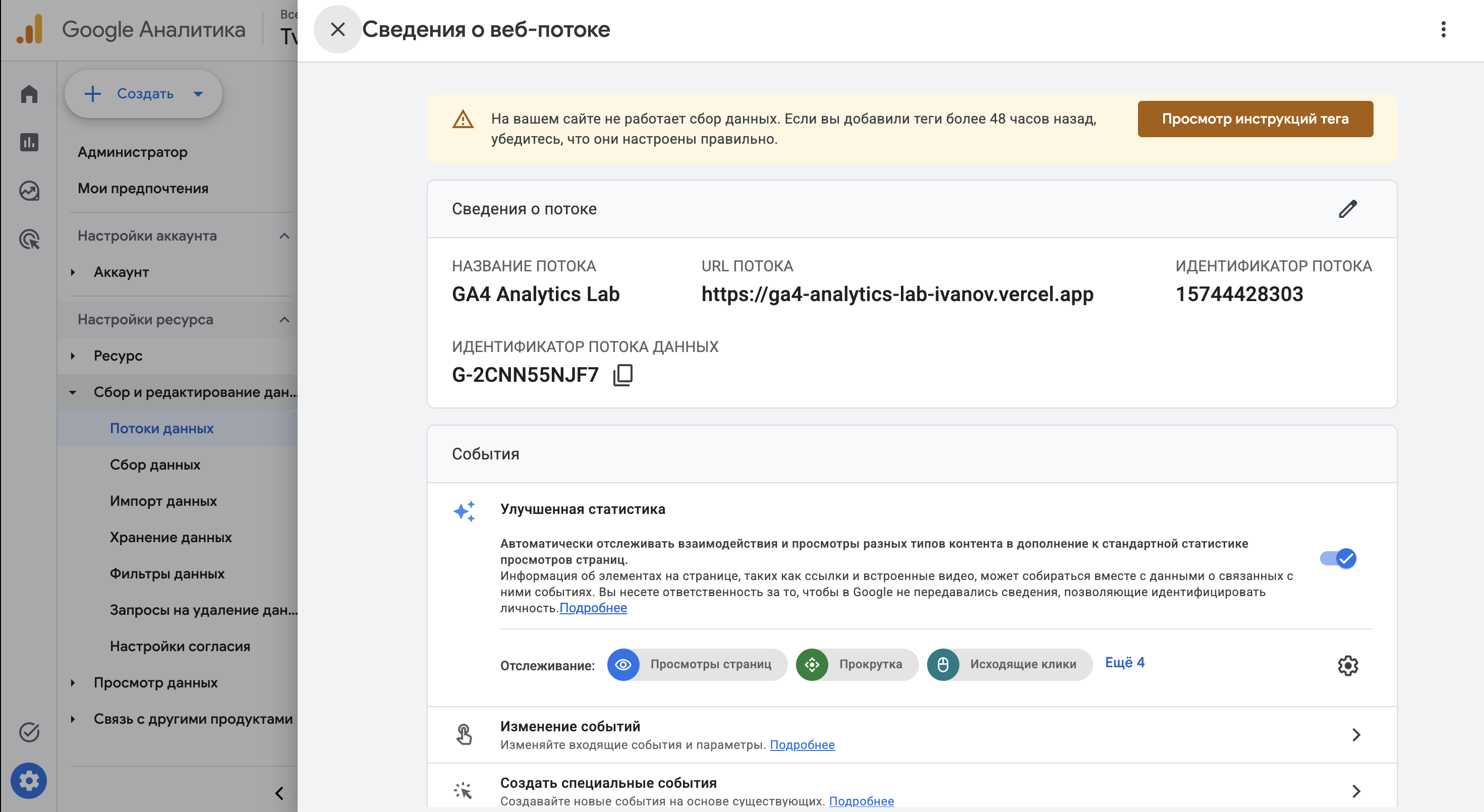The width and height of the screenshot is (1484, 812).
Task: Open Подробнее link in Создать специальные события
Action: pos(861,801)
